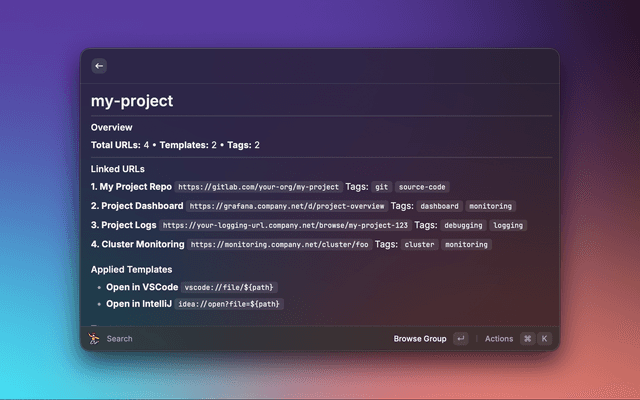Screen dimensions: 640x400
Task: Click the back arrow button
Action: click(x=98, y=66)
